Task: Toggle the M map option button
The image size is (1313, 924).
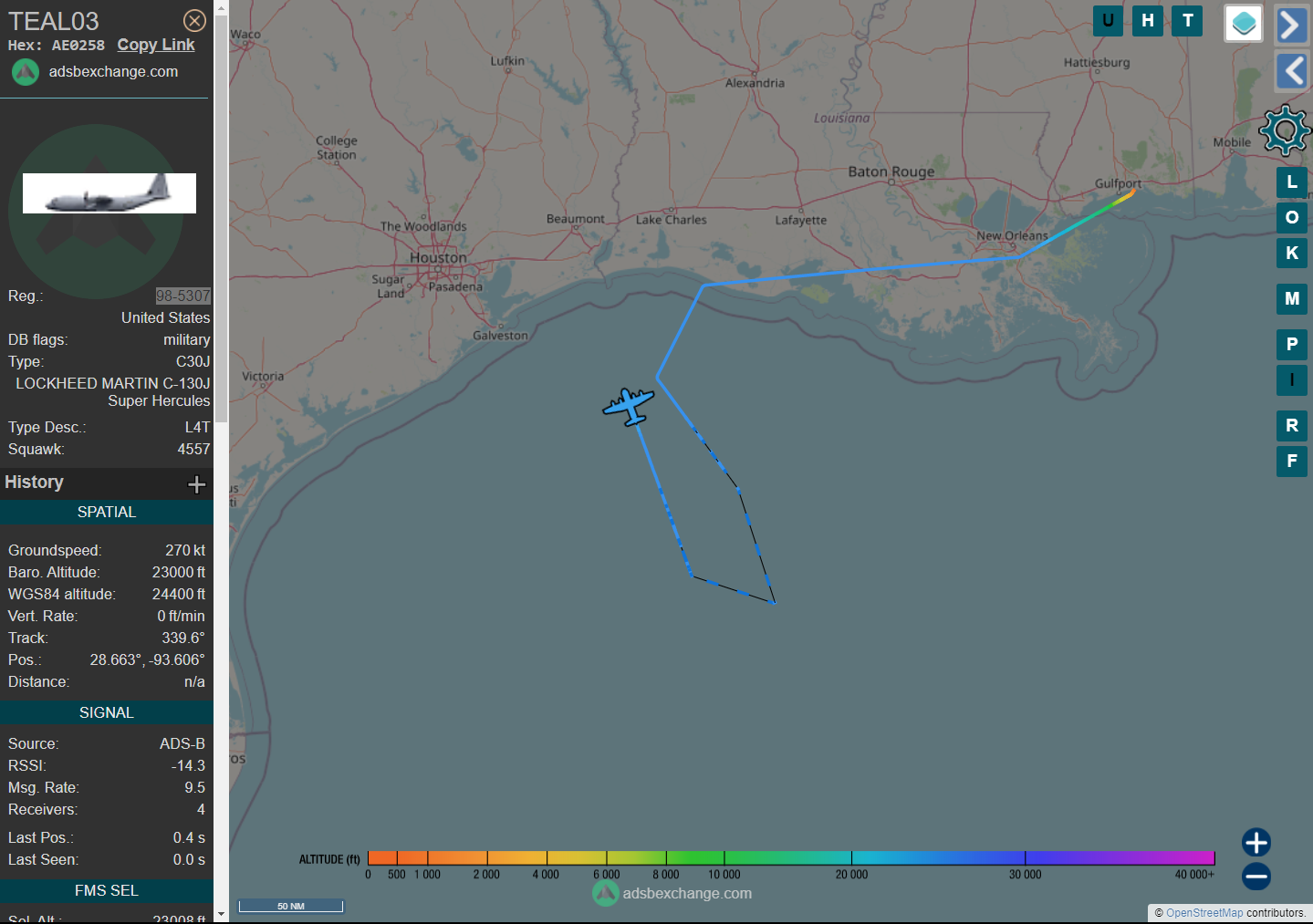Action: 1292,298
